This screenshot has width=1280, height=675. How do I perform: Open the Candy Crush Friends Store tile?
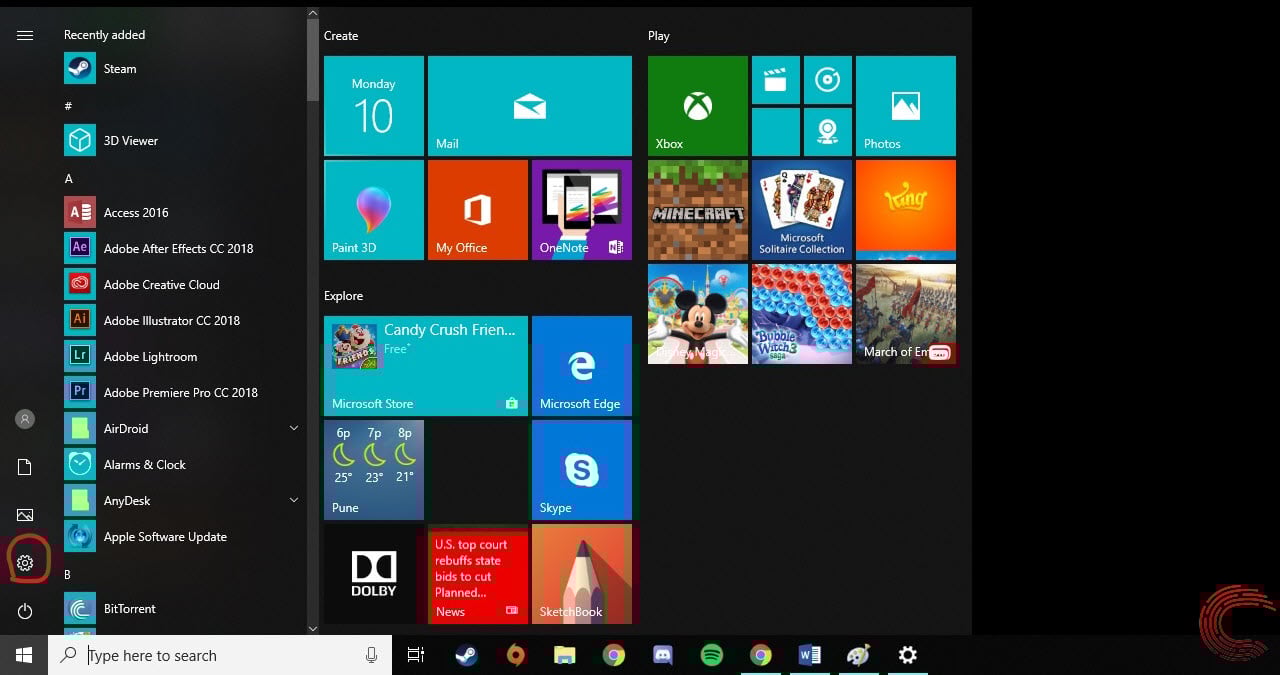426,366
